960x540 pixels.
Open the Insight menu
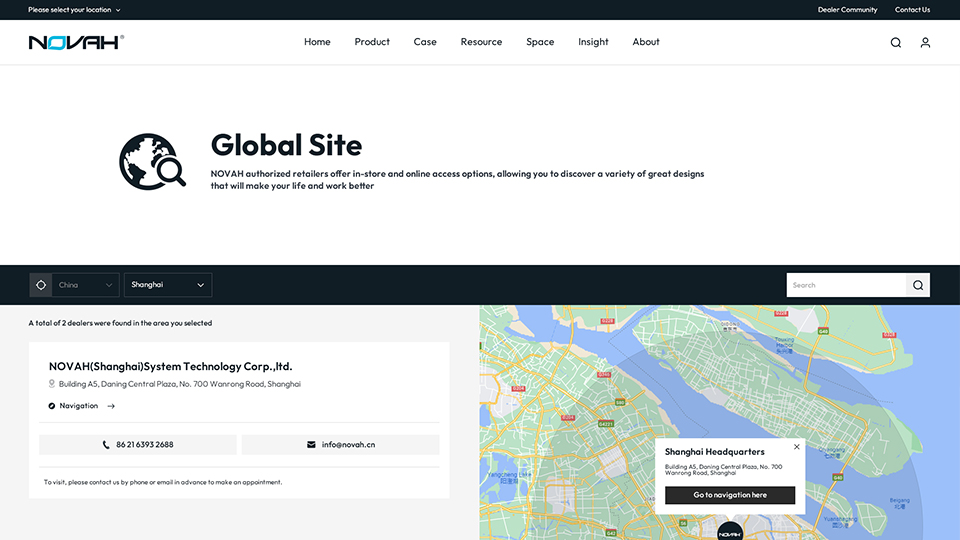[x=593, y=42]
